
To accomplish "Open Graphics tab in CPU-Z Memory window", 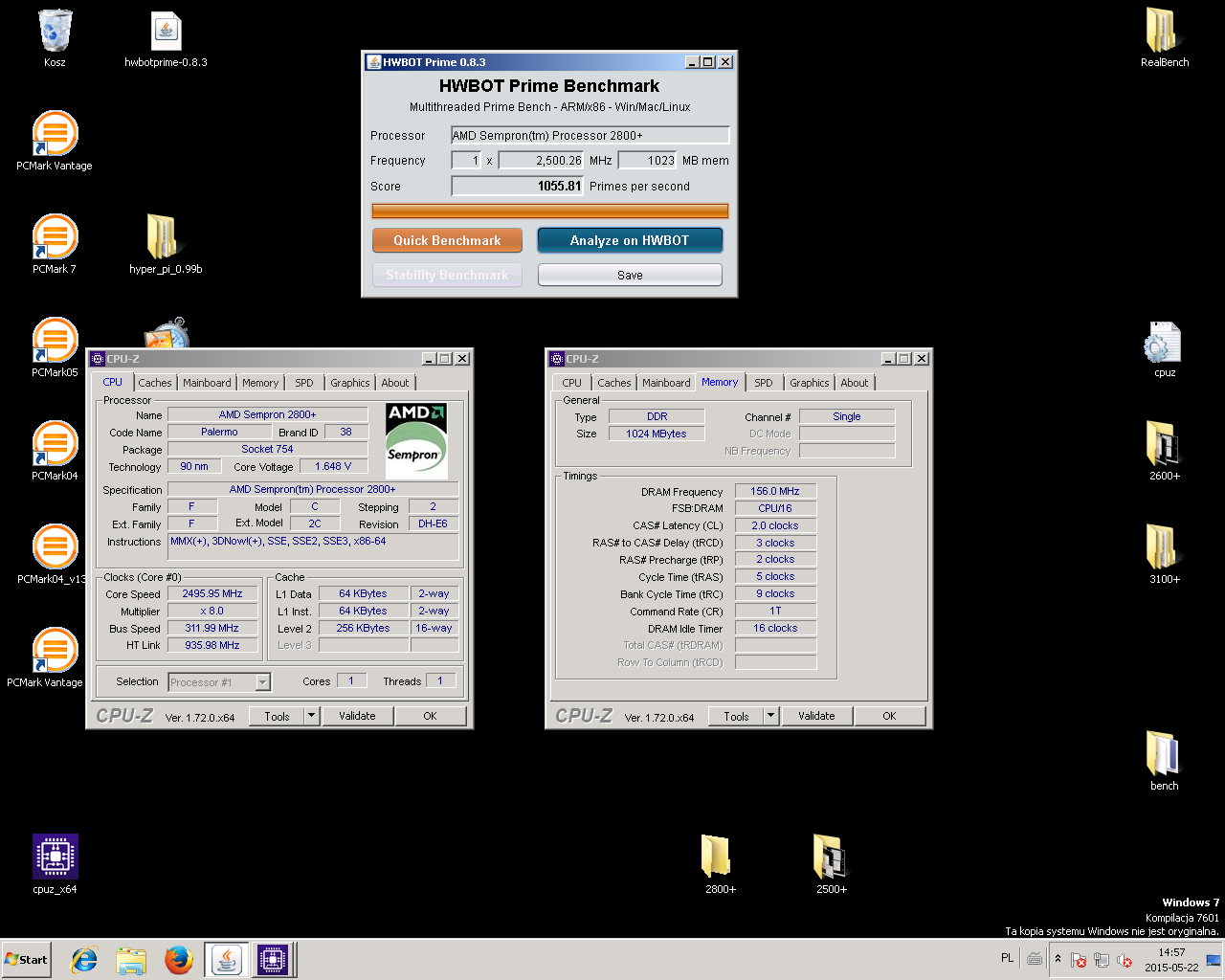I will 809,383.
